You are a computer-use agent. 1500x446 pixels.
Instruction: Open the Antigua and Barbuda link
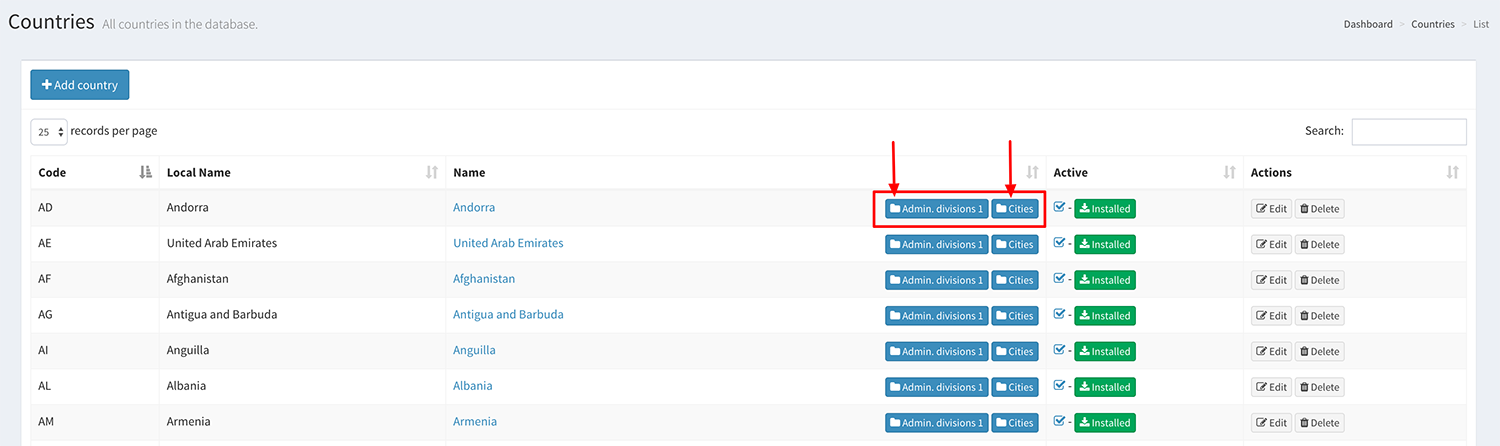[508, 314]
